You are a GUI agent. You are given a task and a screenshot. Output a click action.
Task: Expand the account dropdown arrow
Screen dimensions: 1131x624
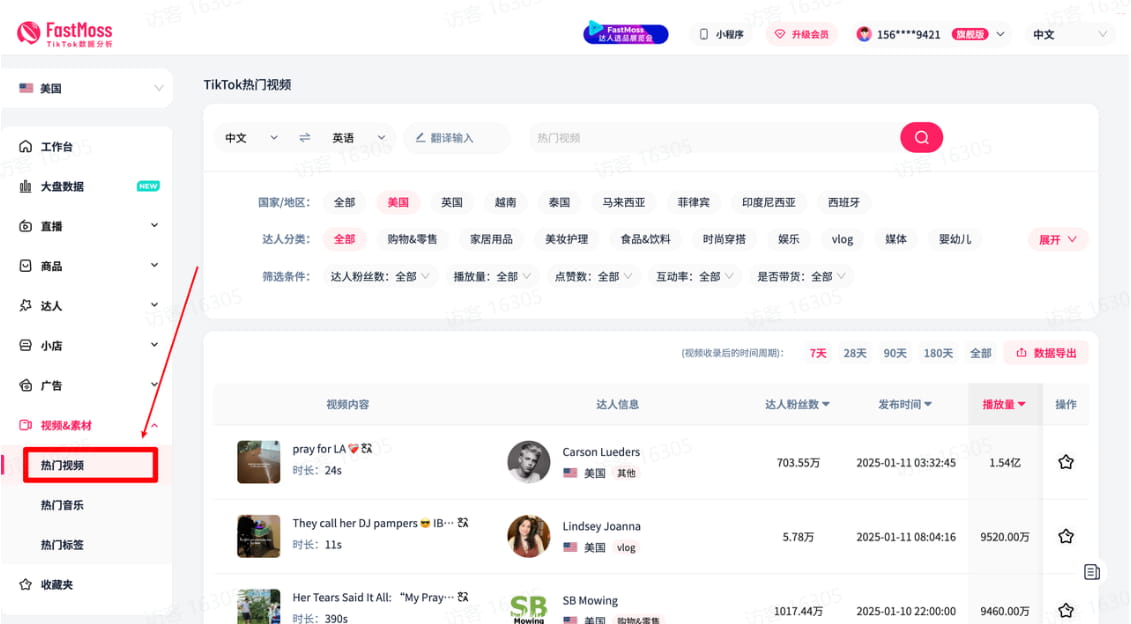click(x=1000, y=34)
